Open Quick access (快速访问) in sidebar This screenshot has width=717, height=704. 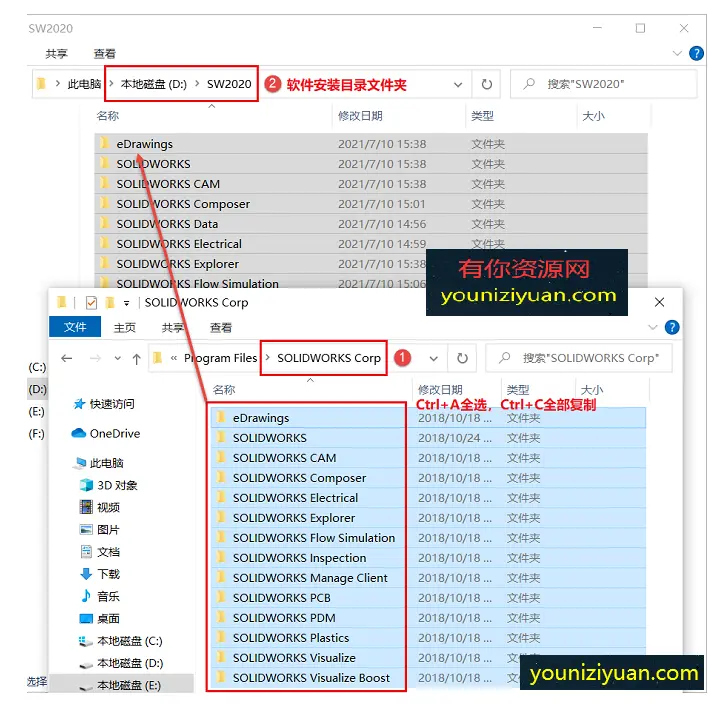(x=104, y=404)
